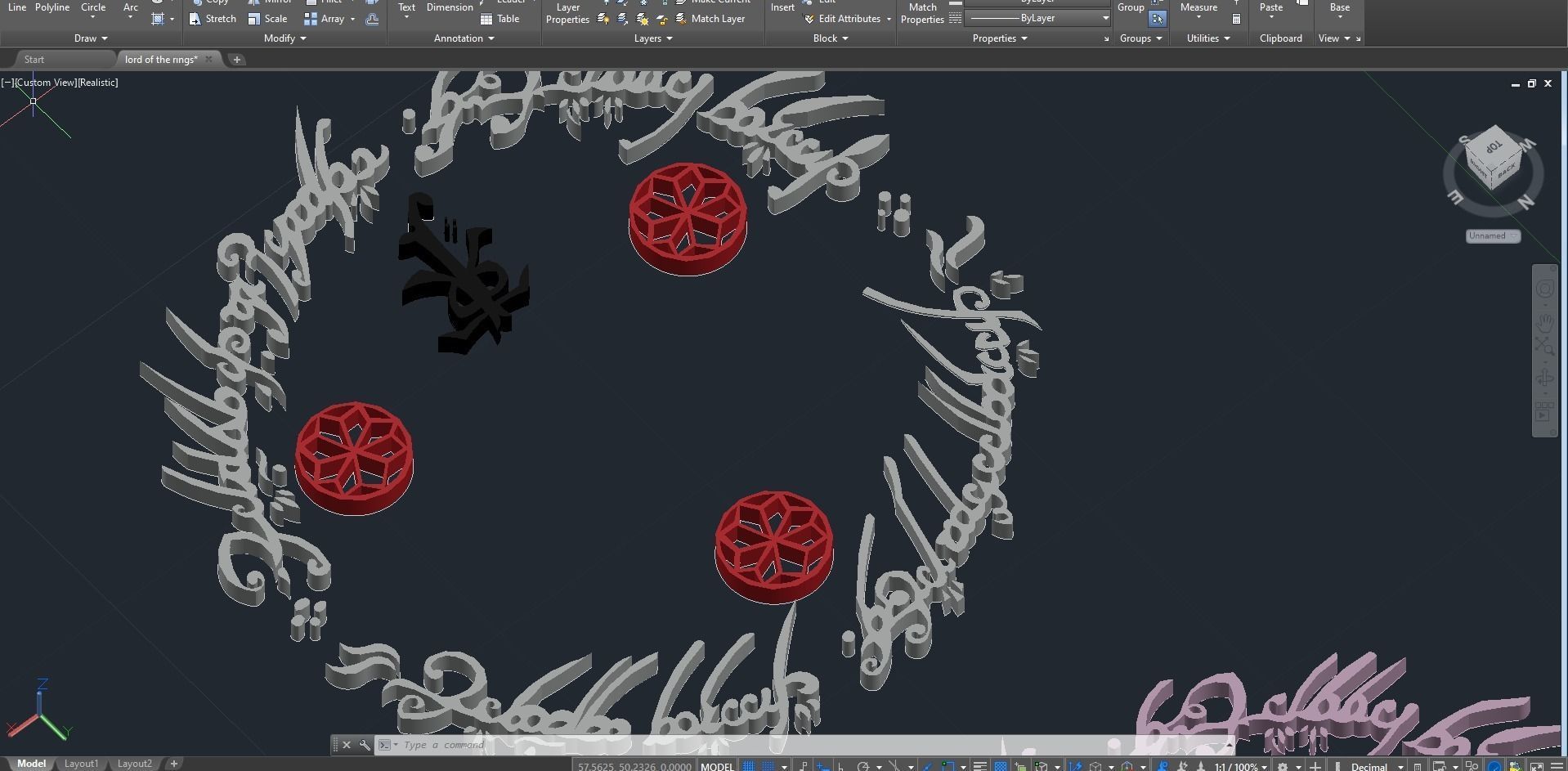Click the hatch/rectangle tool icon in Draw panel

coord(158,19)
